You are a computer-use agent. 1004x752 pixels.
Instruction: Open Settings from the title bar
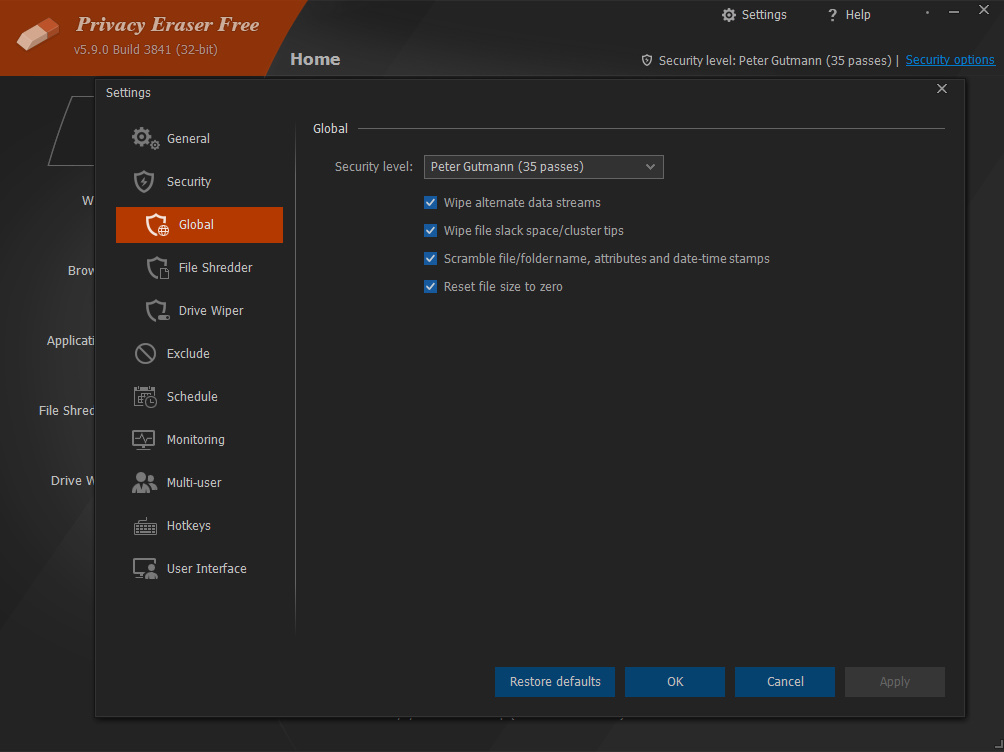tap(764, 15)
